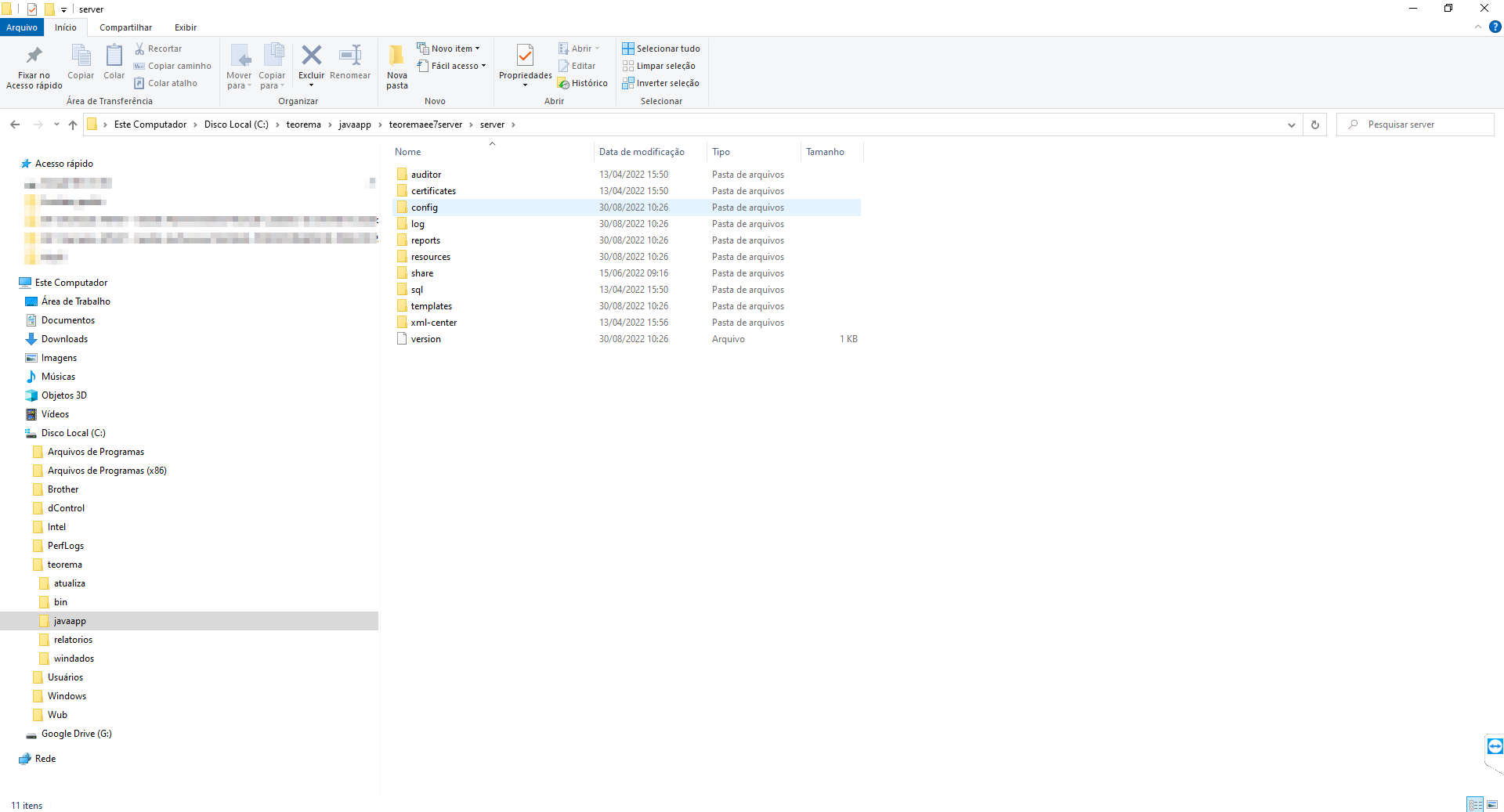Click Recortar scissors command
Viewport: 1504px width, 812px height.
pos(158,49)
